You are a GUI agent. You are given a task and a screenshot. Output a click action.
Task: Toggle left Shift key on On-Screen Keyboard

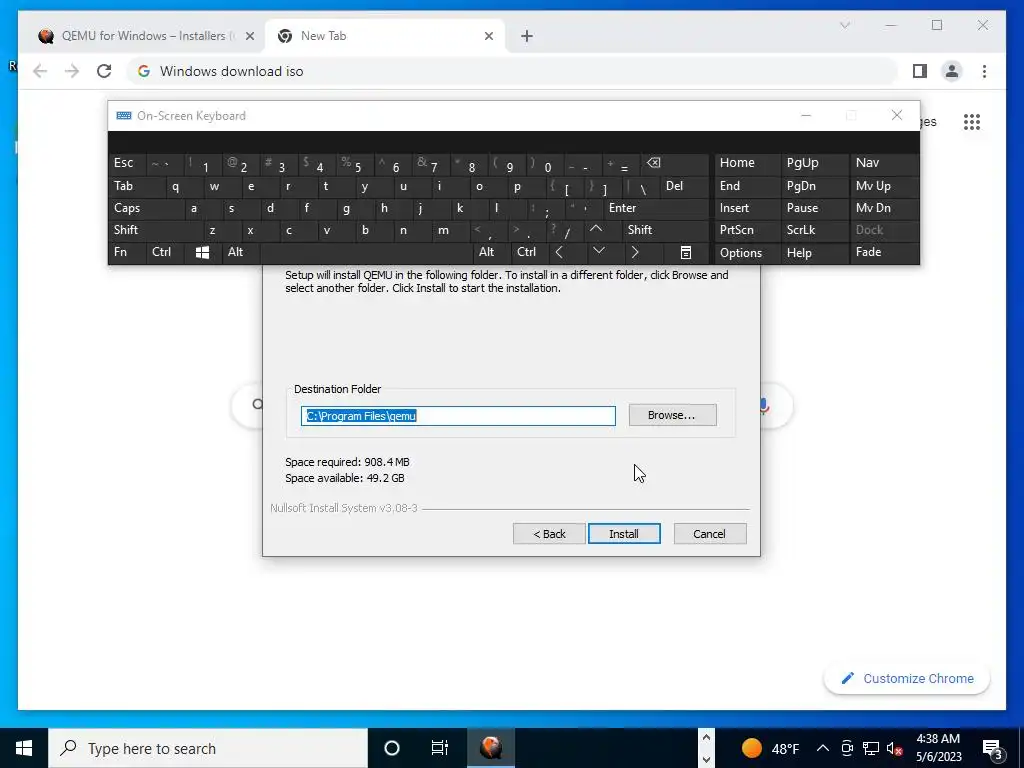pyautogui.click(x=156, y=230)
